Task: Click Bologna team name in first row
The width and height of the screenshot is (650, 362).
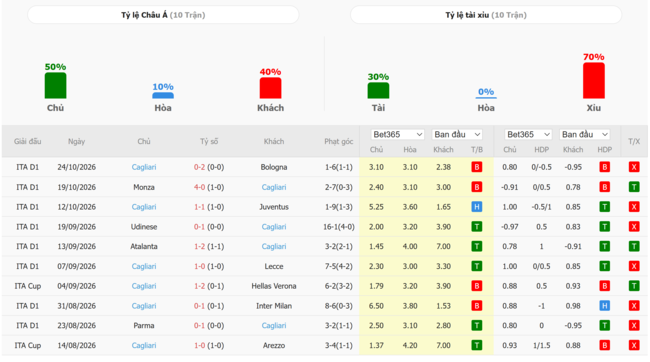Action: [274, 167]
